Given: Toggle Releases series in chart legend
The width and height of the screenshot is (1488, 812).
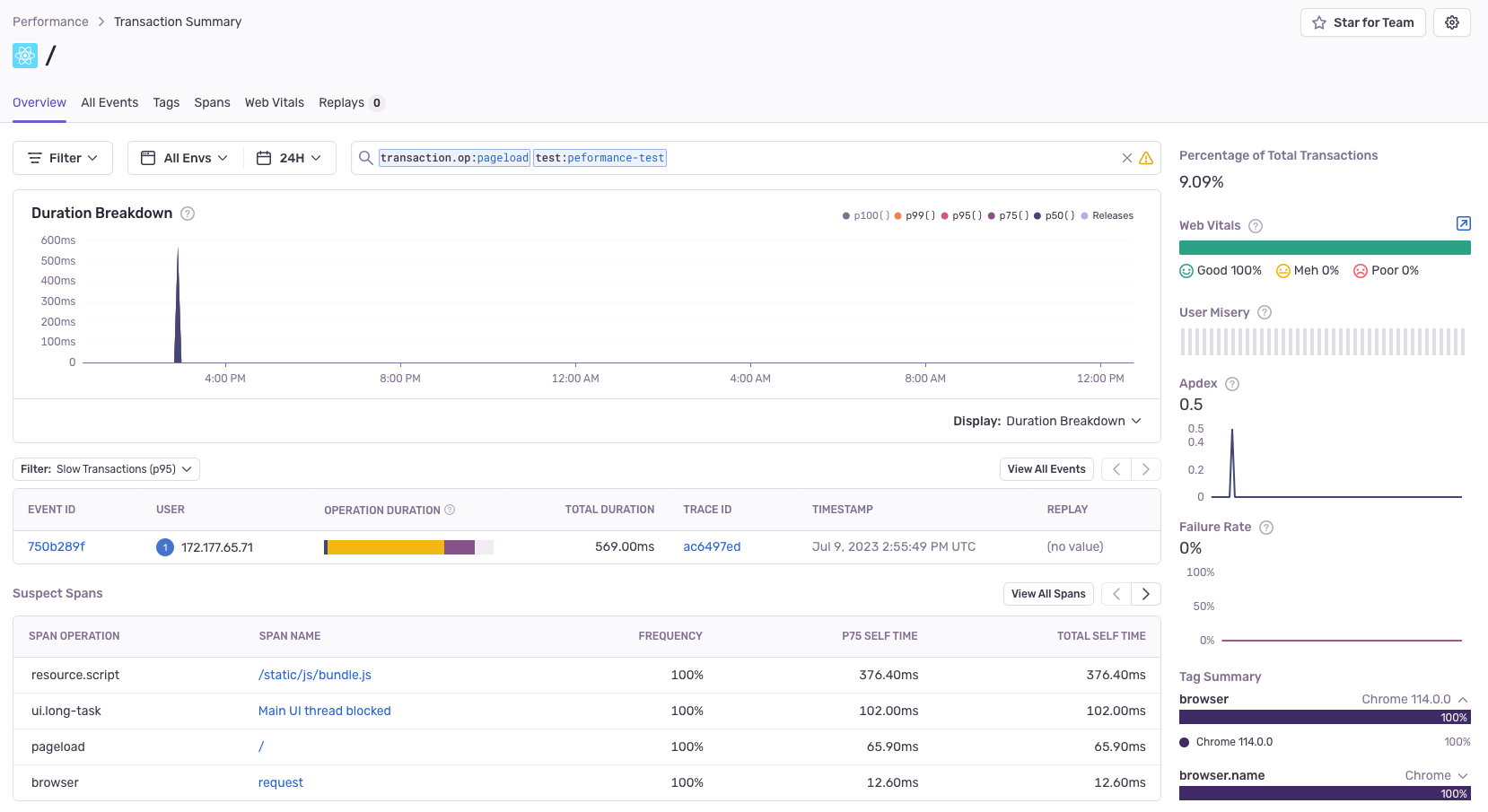Looking at the screenshot, I should click(x=1107, y=216).
